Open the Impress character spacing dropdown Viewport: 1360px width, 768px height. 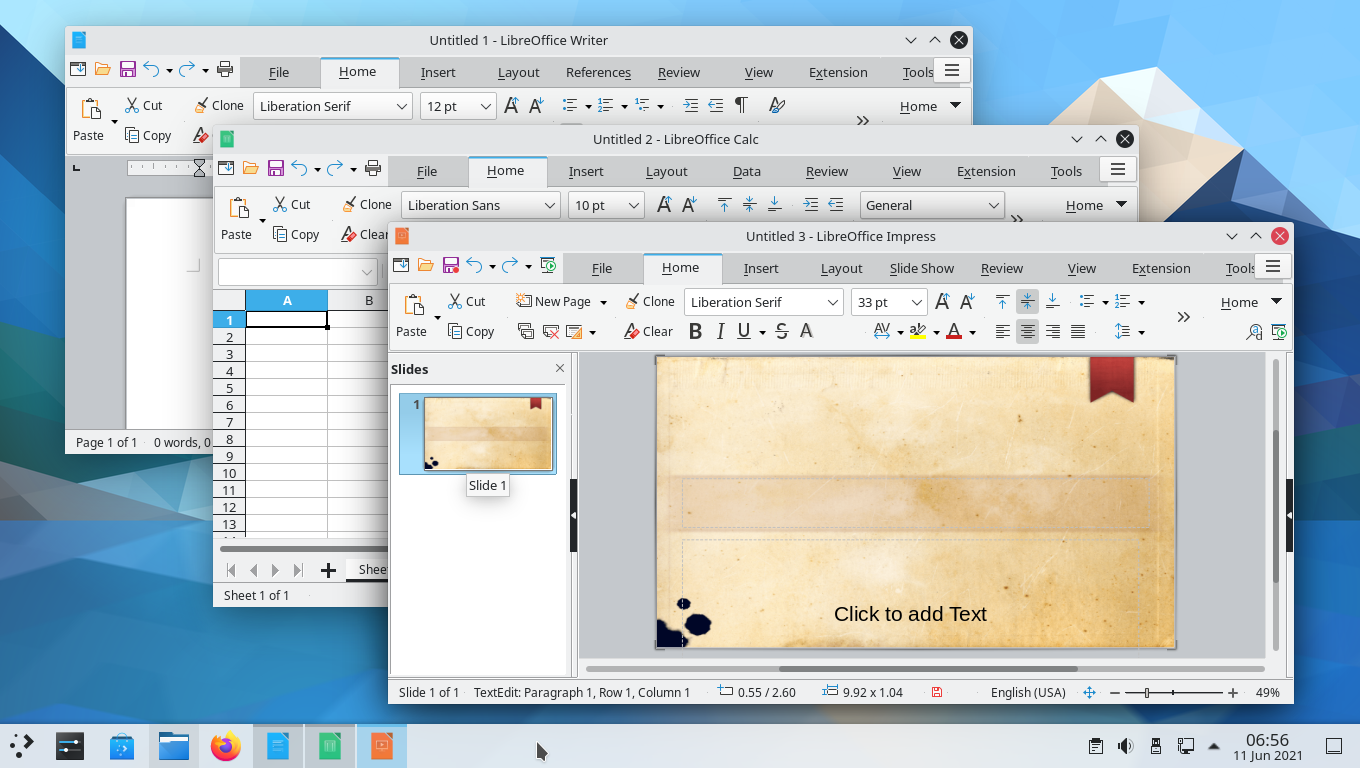click(900, 332)
